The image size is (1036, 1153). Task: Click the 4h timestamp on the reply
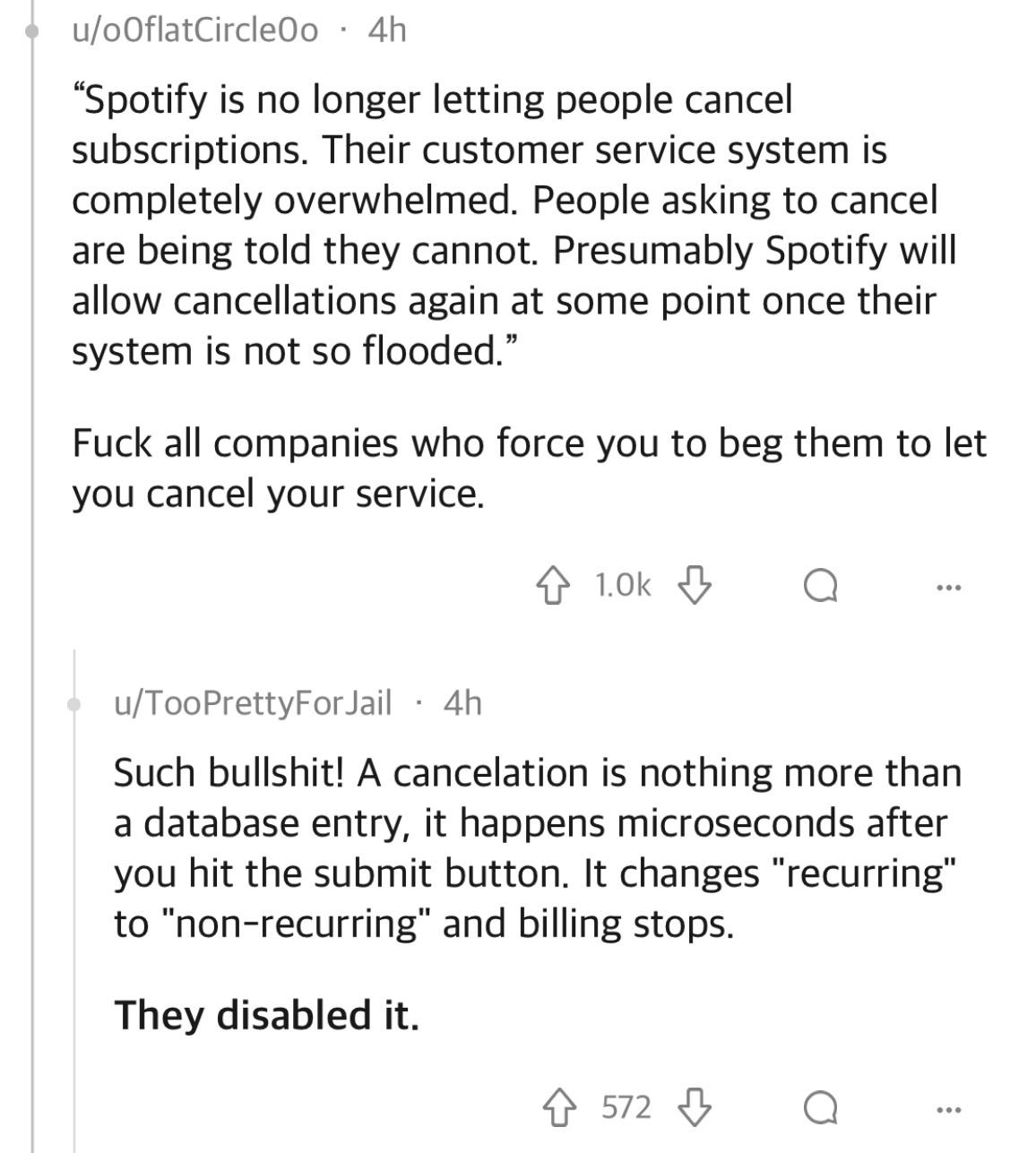tap(461, 704)
